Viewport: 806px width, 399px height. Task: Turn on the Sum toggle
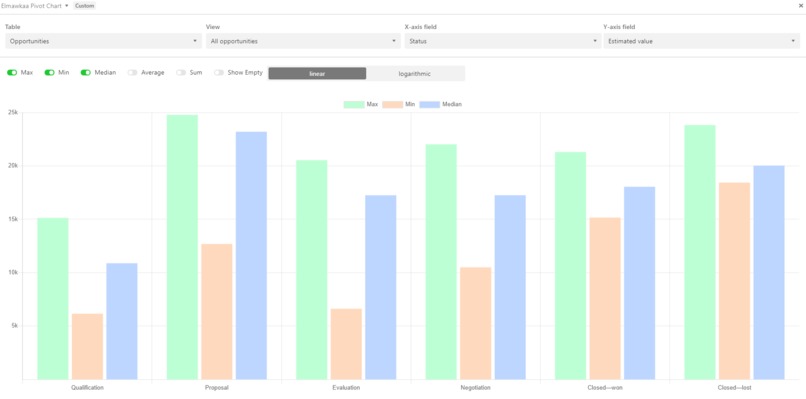point(181,73)
